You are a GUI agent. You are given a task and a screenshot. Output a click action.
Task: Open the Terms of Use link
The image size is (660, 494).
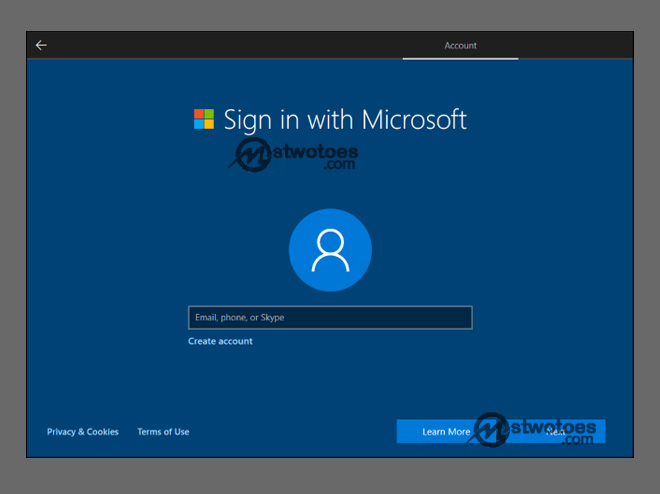pos(163,432)
